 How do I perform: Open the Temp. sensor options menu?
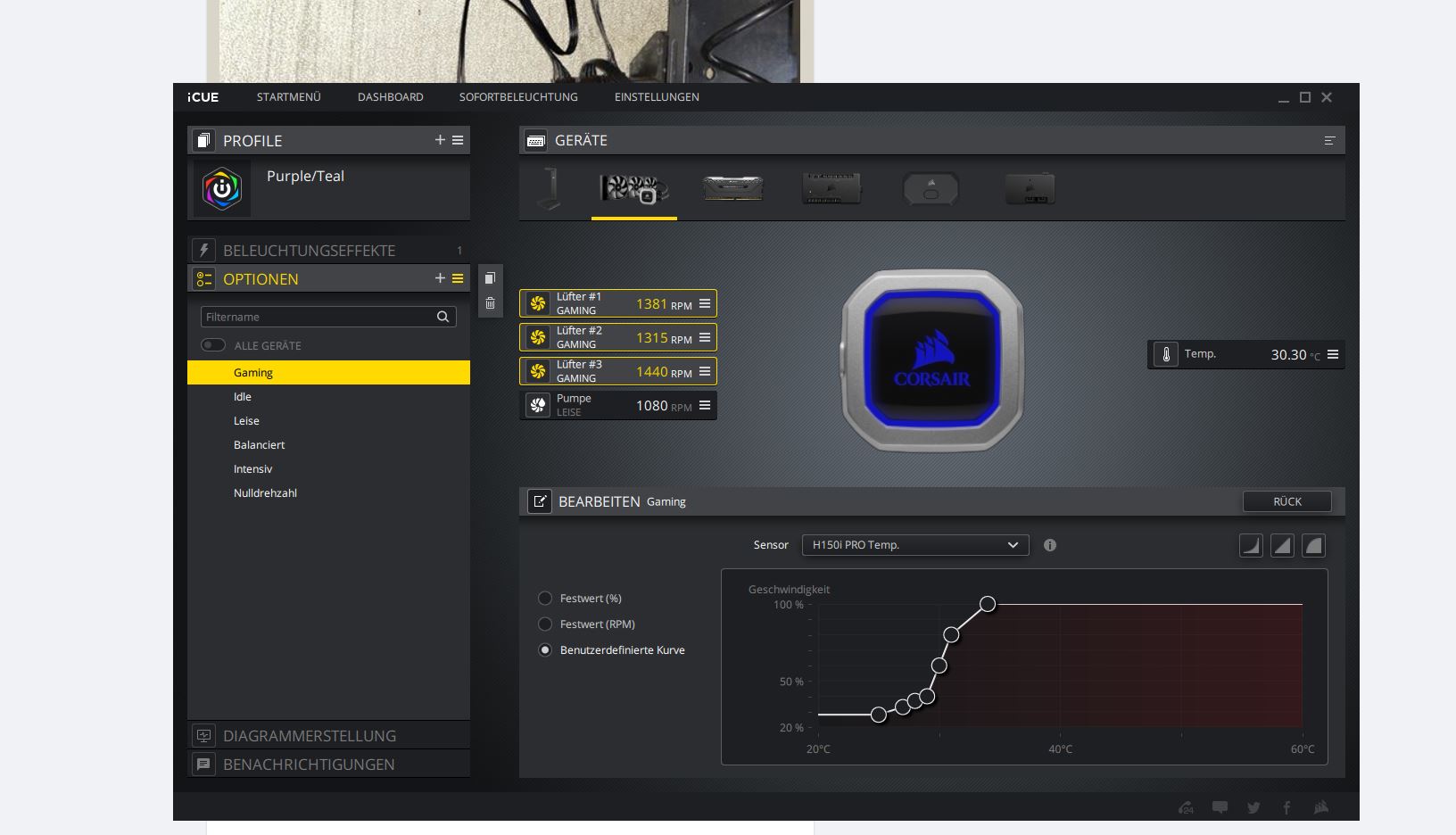1333,354
